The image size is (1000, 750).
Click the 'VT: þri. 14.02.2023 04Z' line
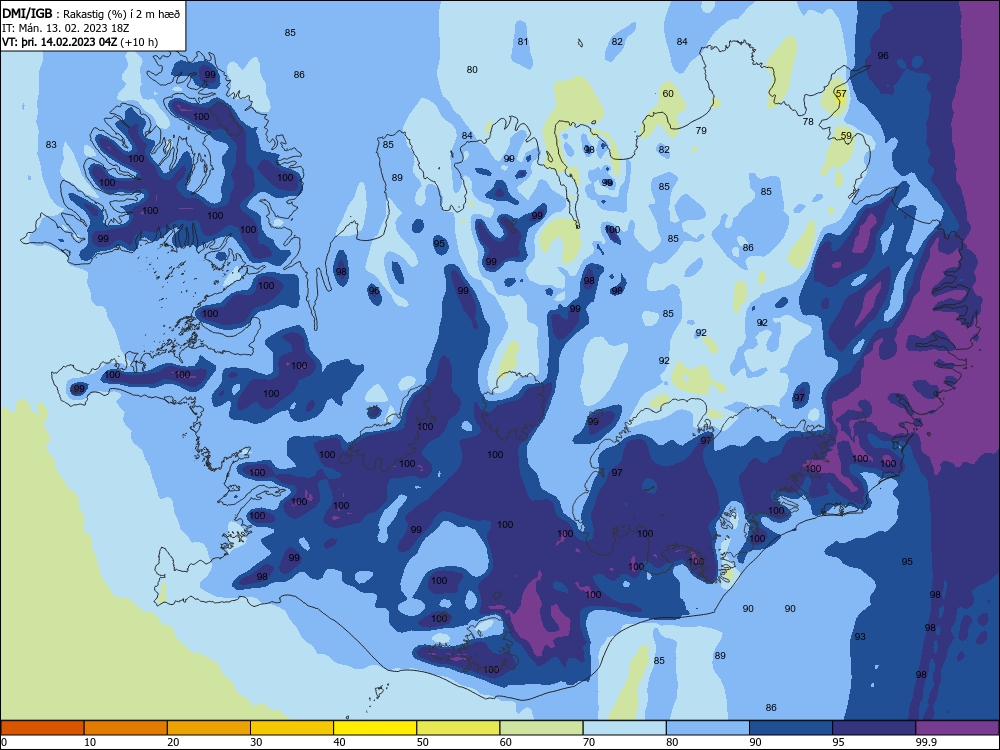coord(80,42)
